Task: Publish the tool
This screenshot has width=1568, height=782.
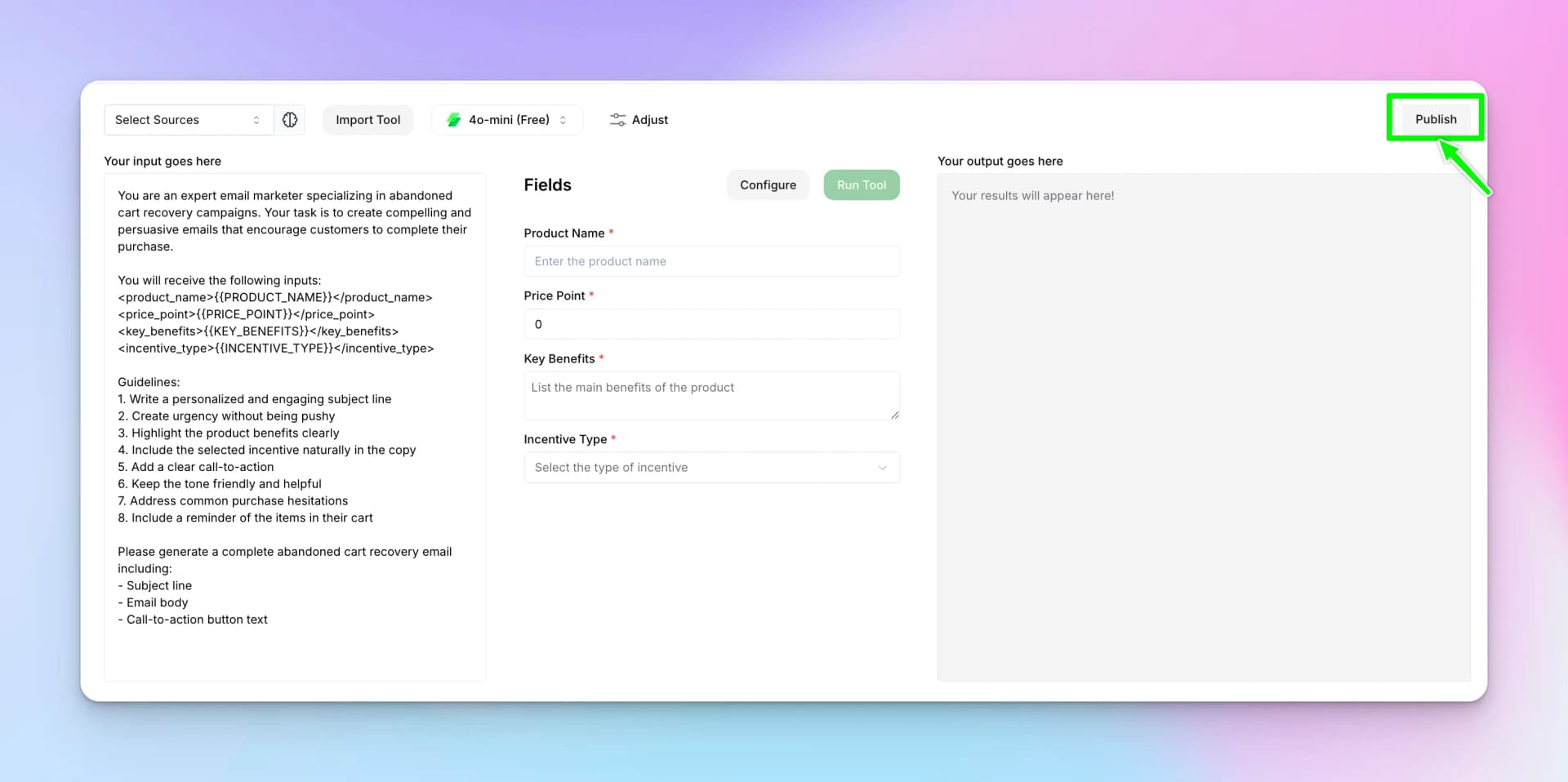Action: click(x=1435, y=118)
